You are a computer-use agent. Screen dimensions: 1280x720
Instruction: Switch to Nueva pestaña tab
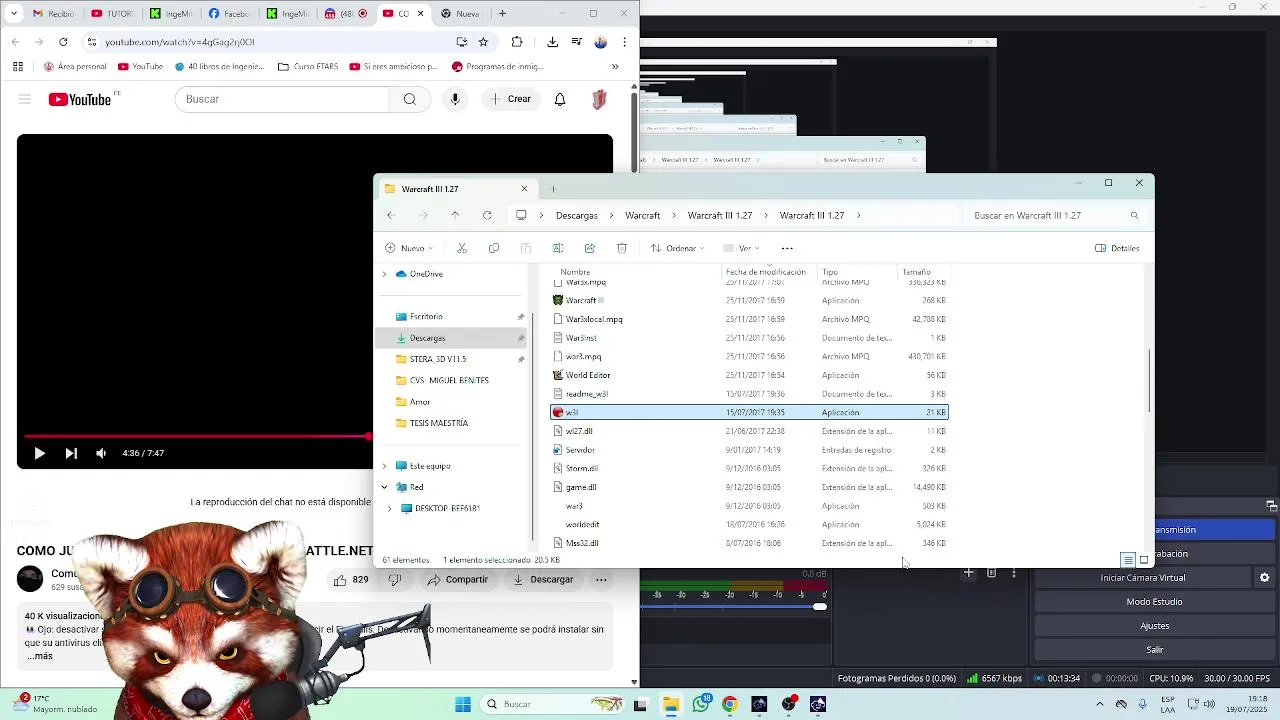coord(460,14)
